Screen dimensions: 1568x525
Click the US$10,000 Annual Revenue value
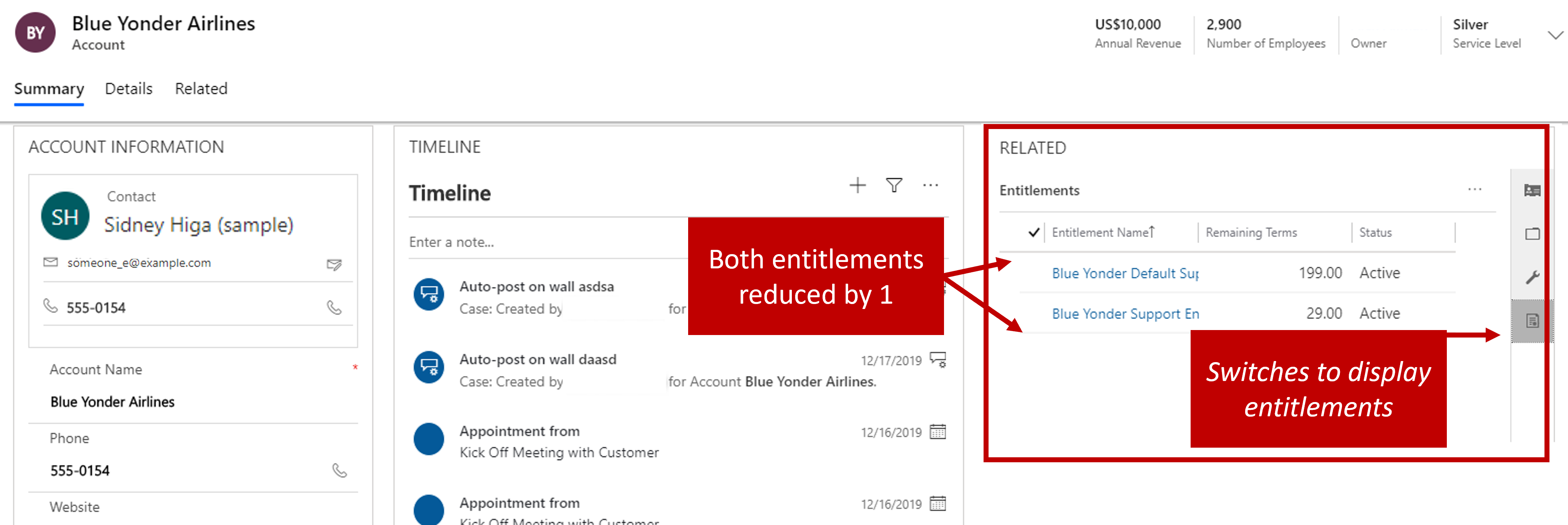pyautogui.click(x=1127, y=24)
